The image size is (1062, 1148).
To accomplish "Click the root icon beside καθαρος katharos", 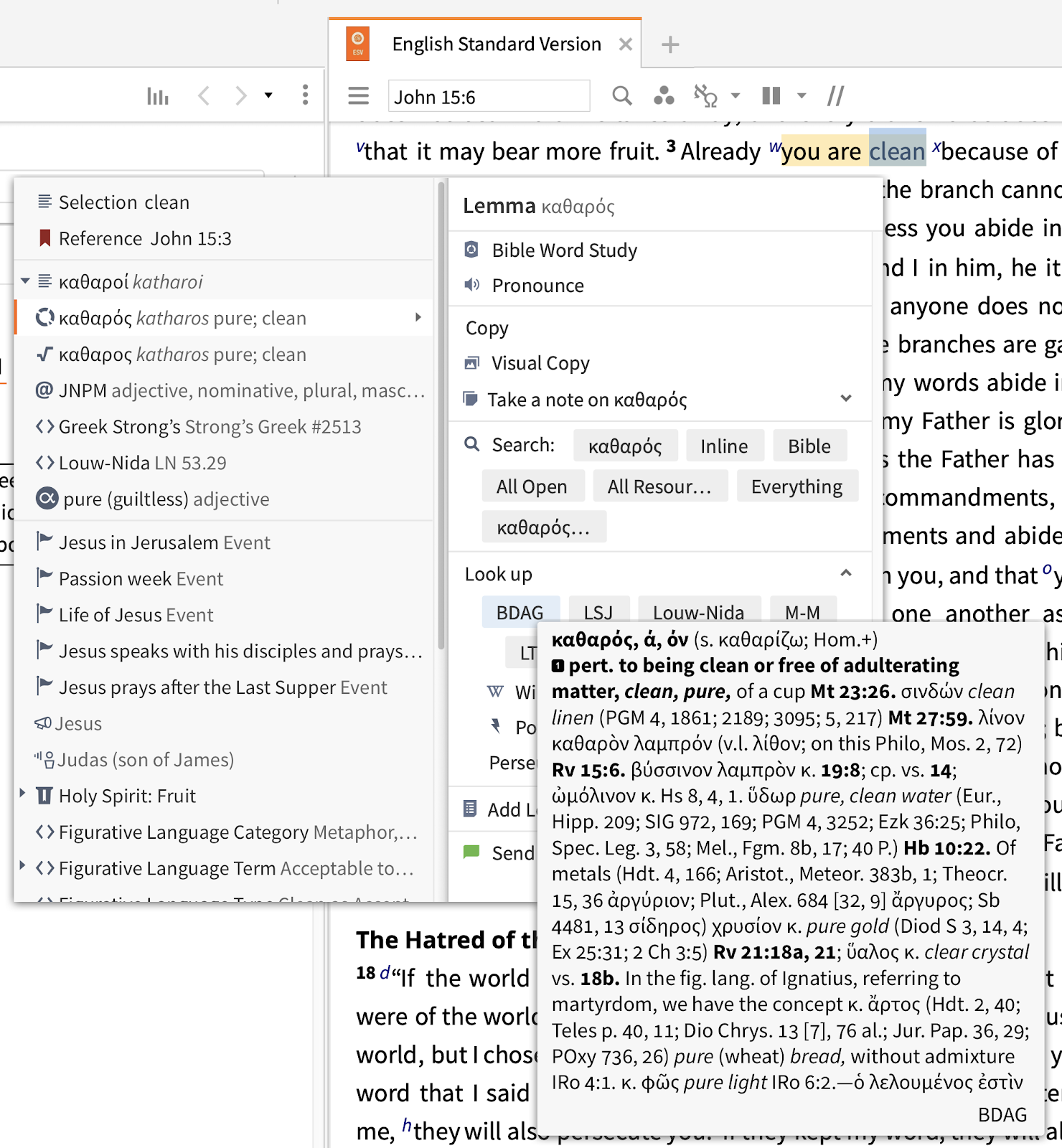I will click(x=44, y=354).
